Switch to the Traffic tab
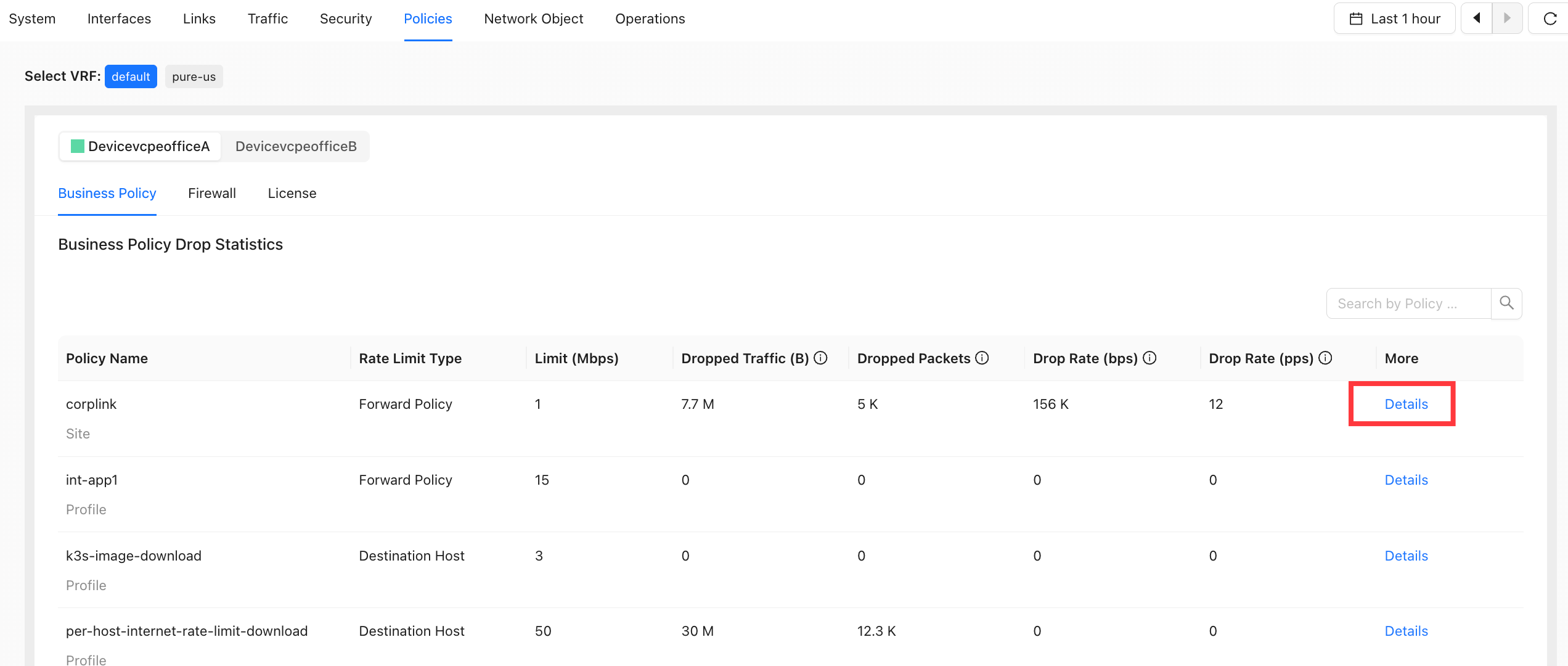Screen dimensions: 1568x666 click(267, 19)
